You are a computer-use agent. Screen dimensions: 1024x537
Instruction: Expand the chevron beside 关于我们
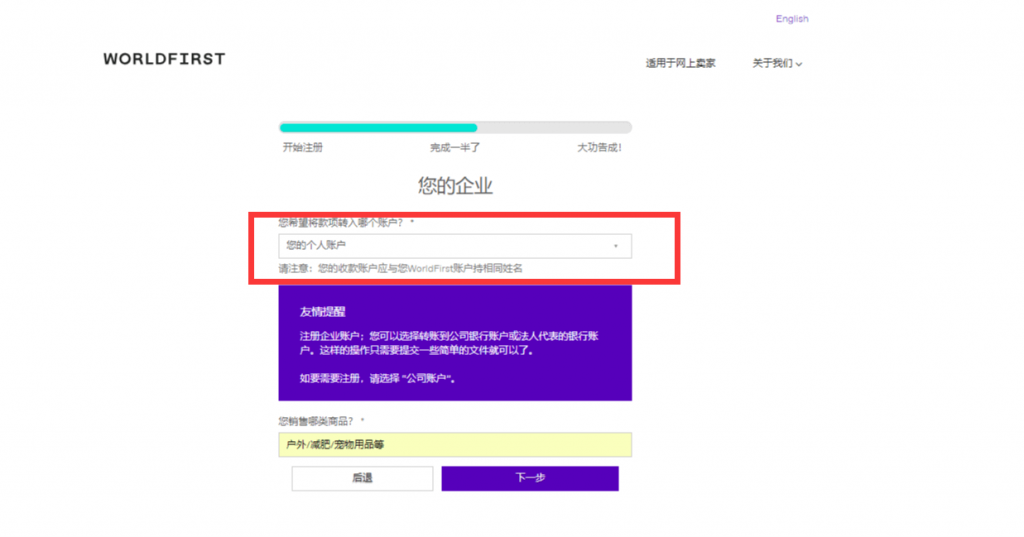coord(799,64)
